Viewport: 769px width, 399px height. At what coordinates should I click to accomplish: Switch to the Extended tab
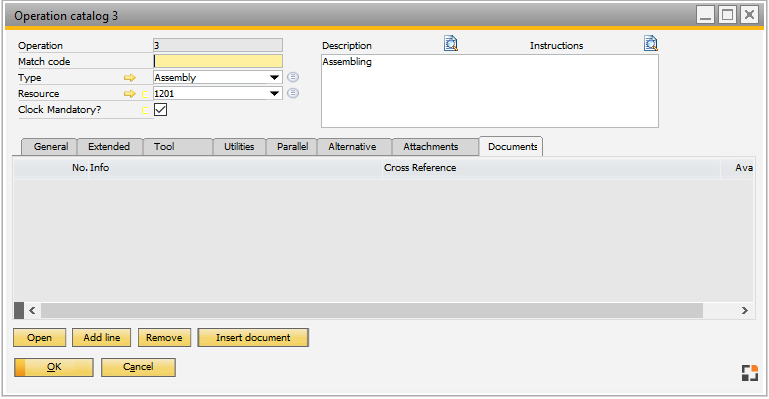[x=110, y=147]
